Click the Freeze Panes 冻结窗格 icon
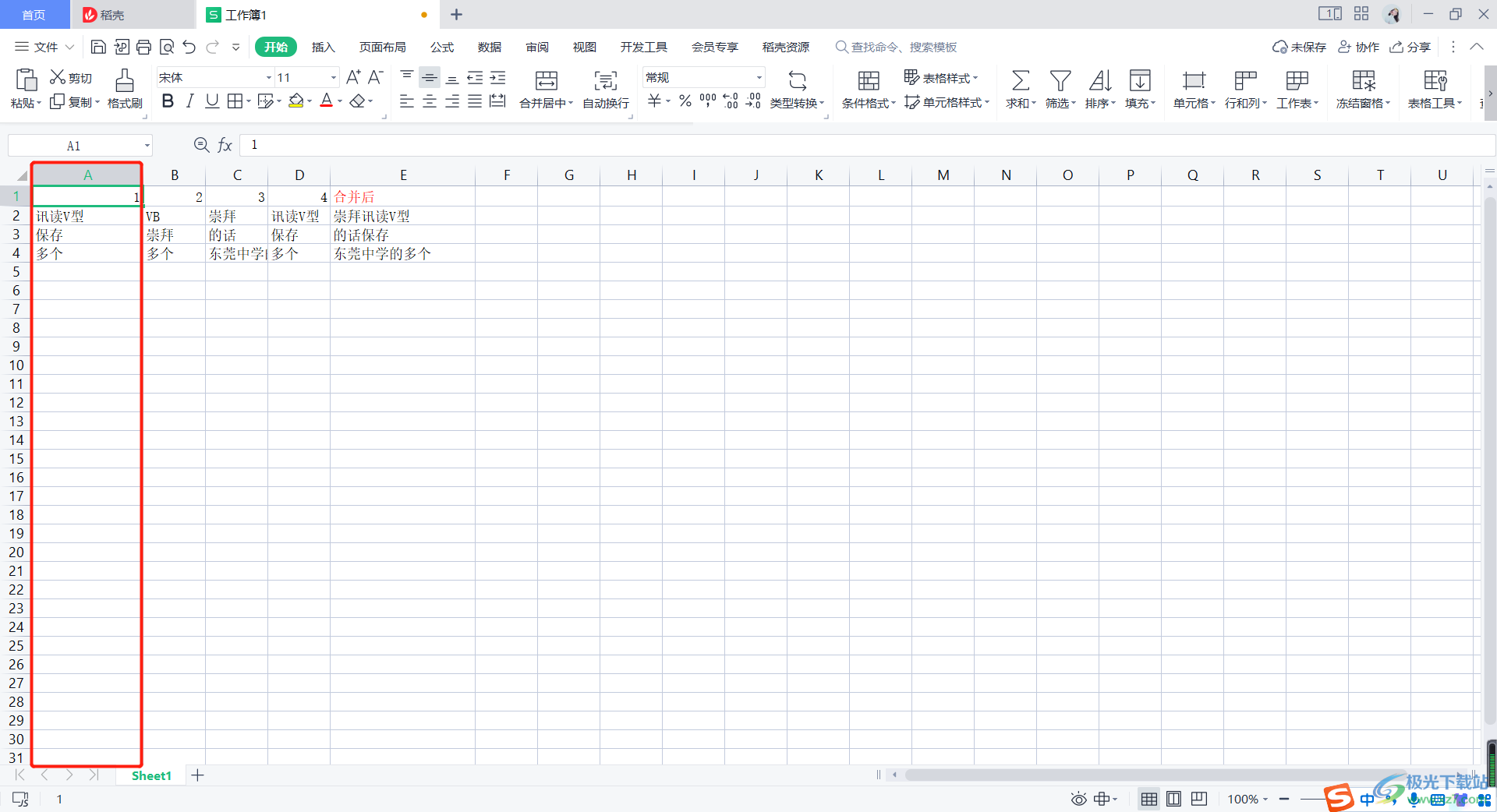1497x812 pixels. tap(1364, 80)
